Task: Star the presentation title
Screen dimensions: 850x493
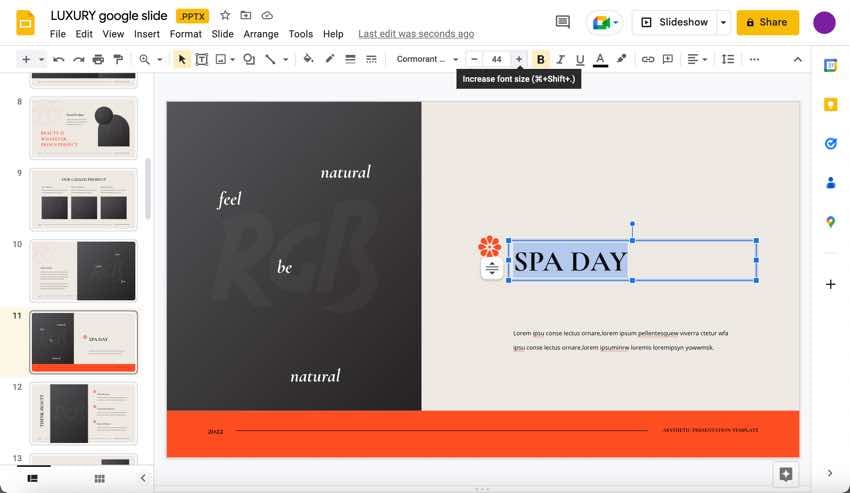Action: (225, 16)
